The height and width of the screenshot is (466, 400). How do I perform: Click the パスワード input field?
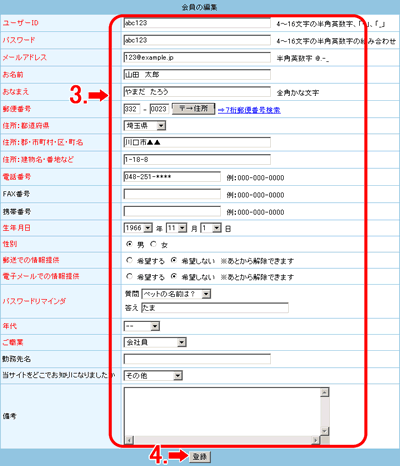[x=197, y=40]
